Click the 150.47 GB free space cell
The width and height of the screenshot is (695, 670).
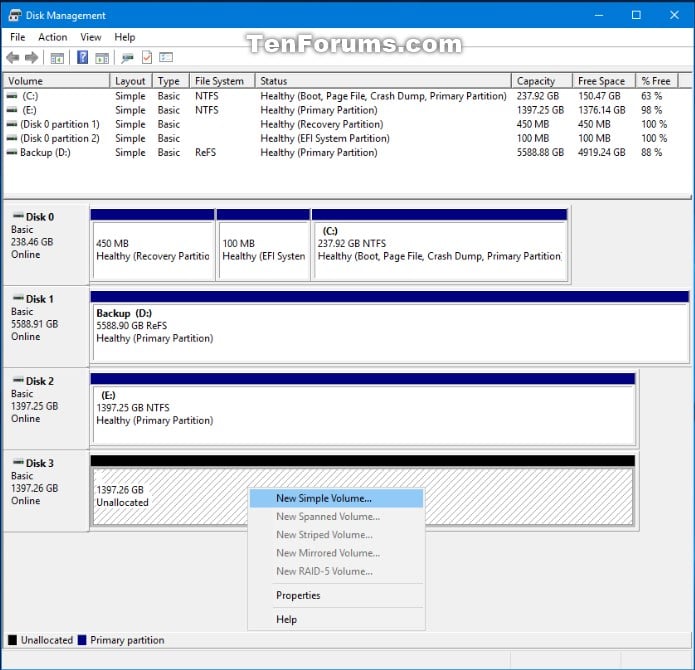click(599, 96)
